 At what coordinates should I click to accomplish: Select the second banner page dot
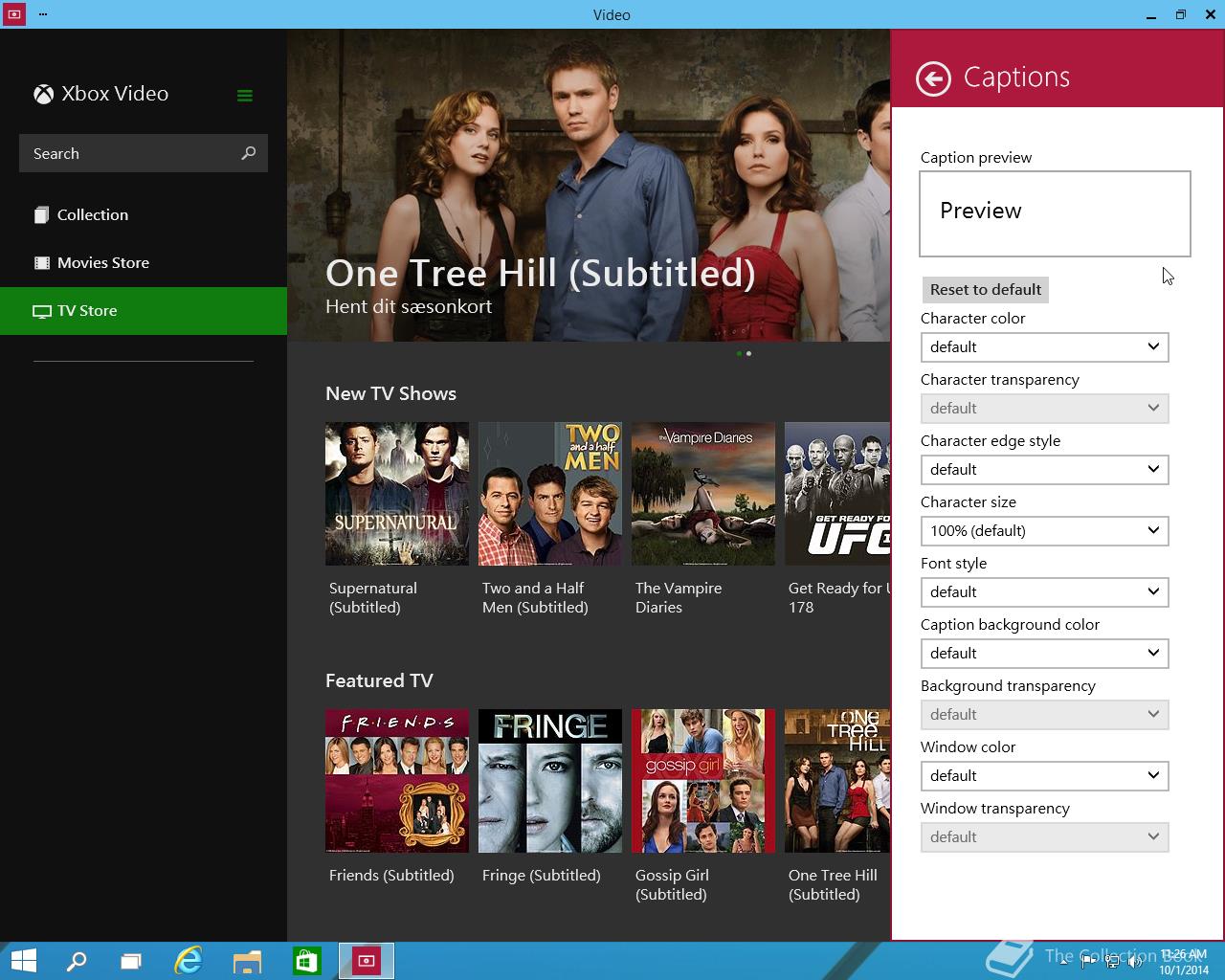(x=748, y=353)
